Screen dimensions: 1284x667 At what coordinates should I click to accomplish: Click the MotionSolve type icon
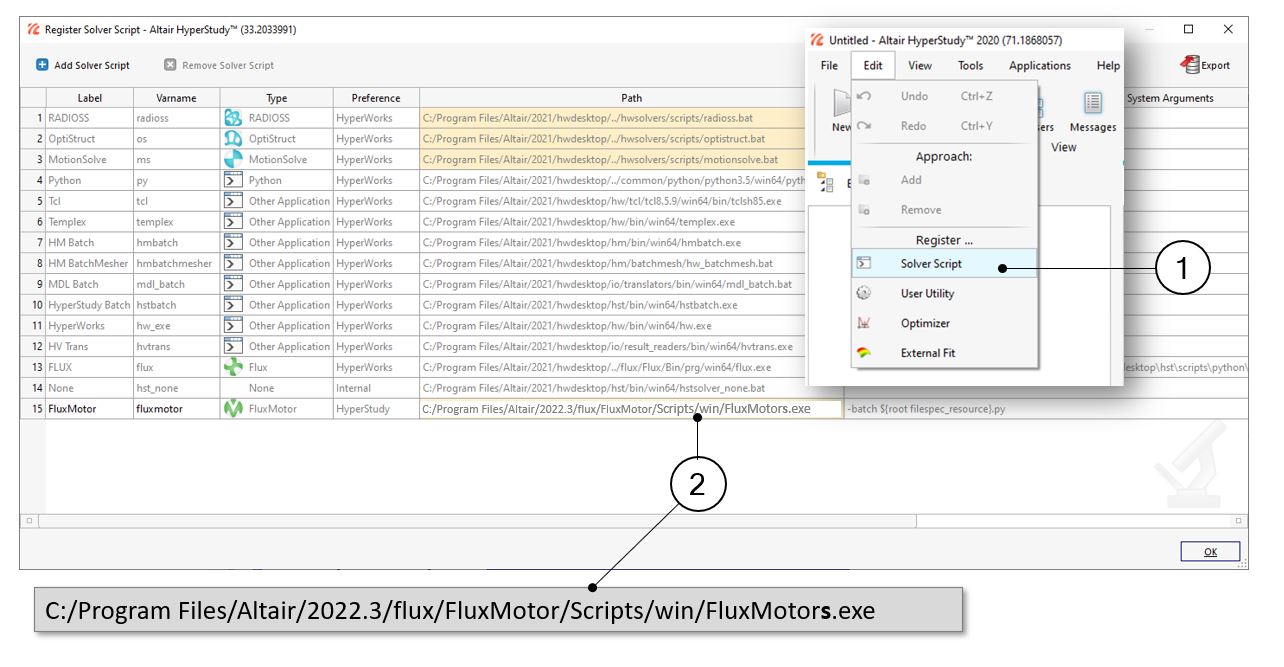[x=233, y=160]
